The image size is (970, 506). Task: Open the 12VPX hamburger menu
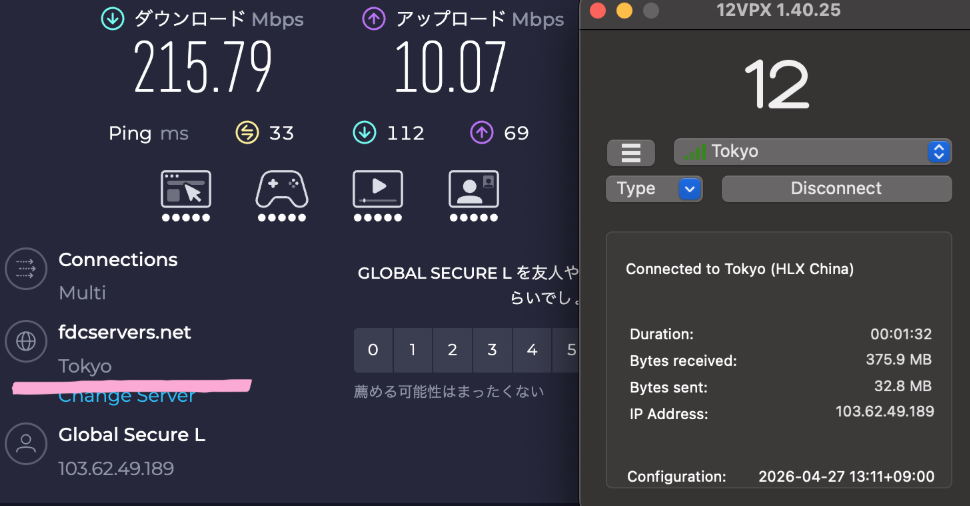coord(630,152)
